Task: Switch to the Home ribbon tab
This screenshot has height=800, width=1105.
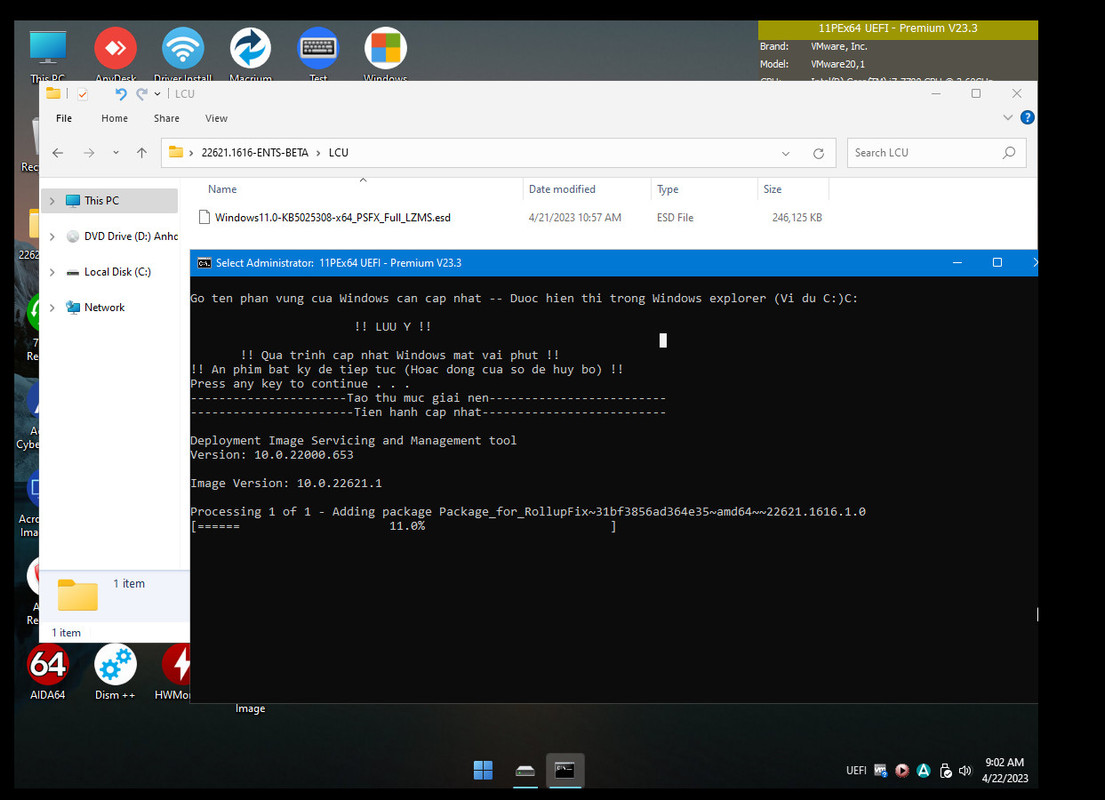Action: [114, 118]
